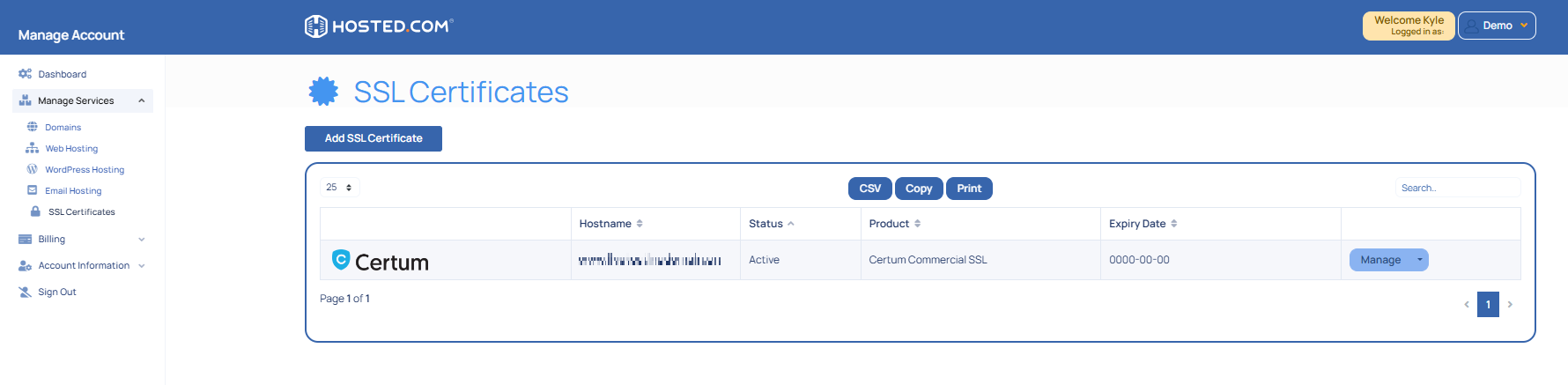Click the table Search field

point(1457,188)
